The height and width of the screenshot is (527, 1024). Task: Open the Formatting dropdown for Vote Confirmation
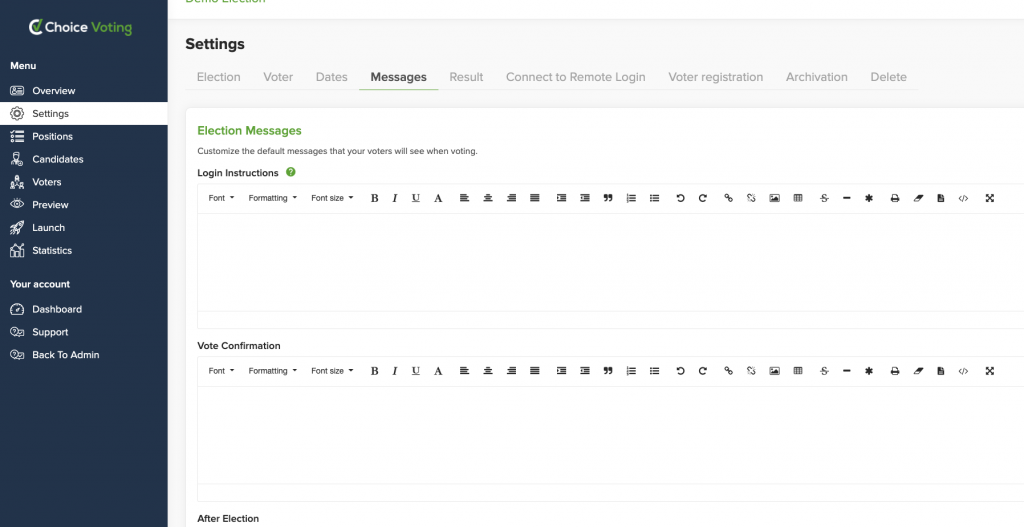click(x=272, y=371)
